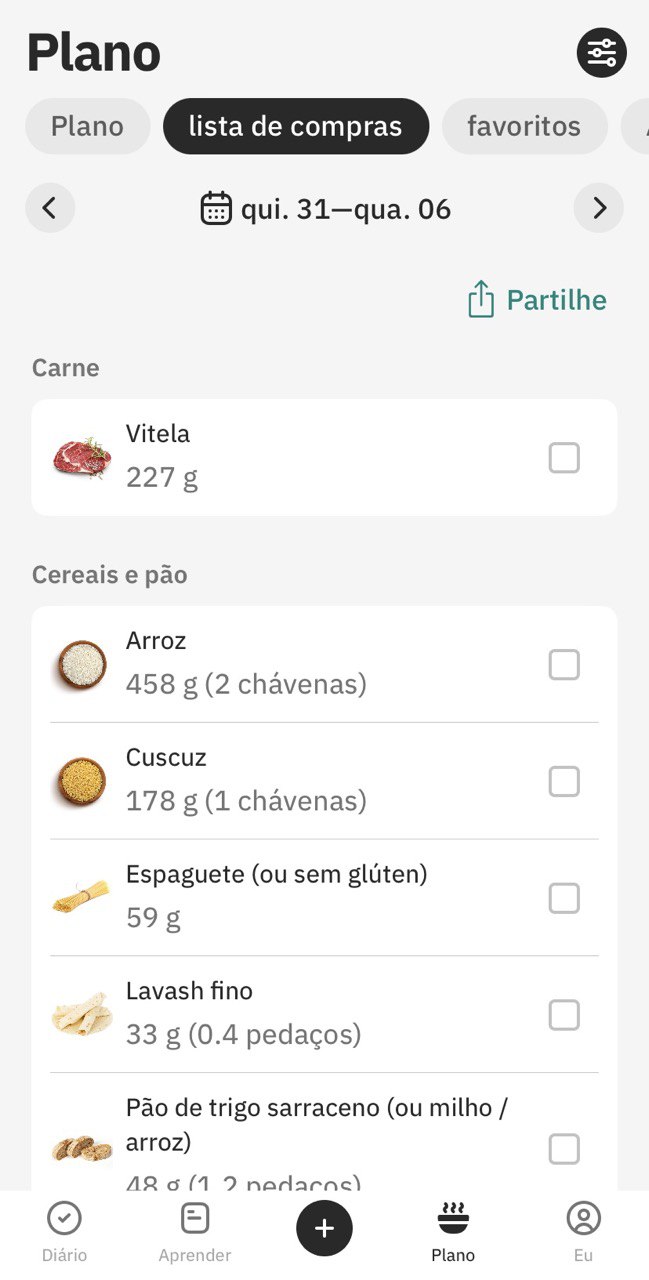This screenshot has width=649, height=1280.
Task: Open the Lavash fino item thumbnail
Action: [x=82, y=1015]
